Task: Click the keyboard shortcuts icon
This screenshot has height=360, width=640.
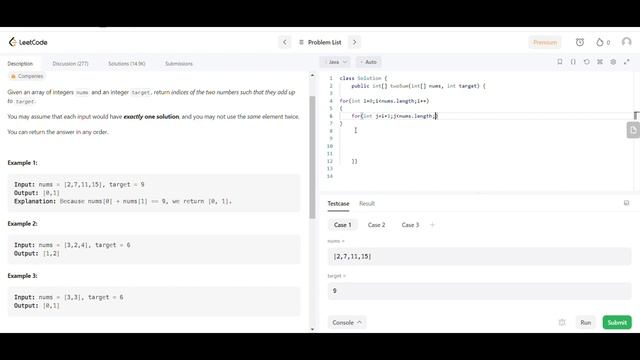Action: coord(600,62)
